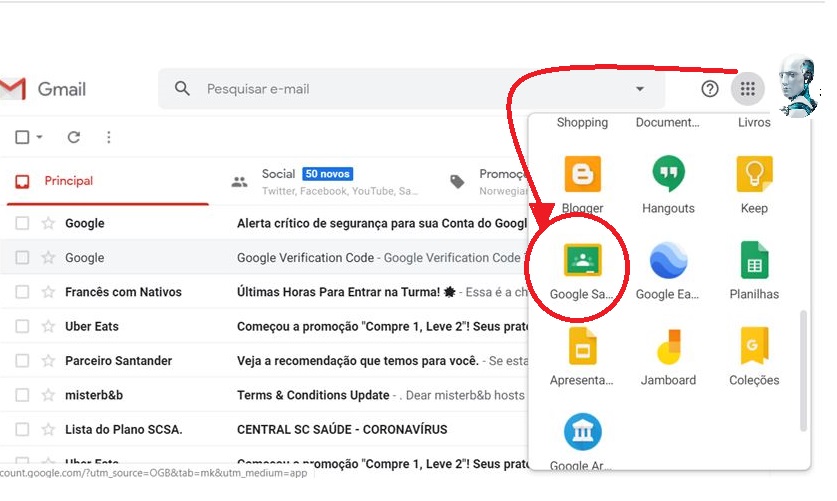Star the misterb&b email
The image size is (837, 501).
coord(49,395)
